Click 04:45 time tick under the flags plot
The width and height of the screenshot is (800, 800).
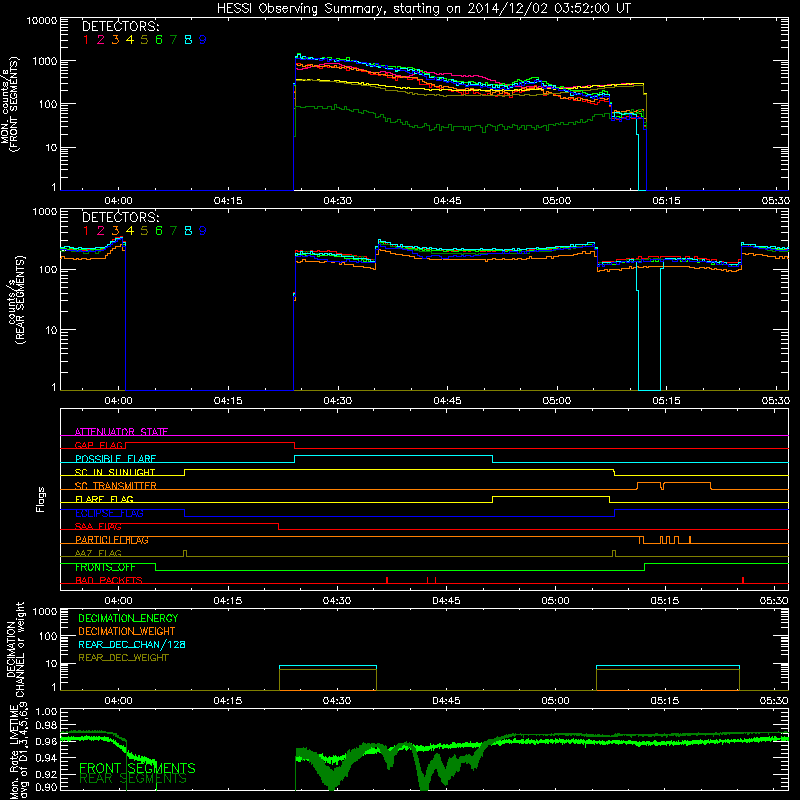coord(446,601)
